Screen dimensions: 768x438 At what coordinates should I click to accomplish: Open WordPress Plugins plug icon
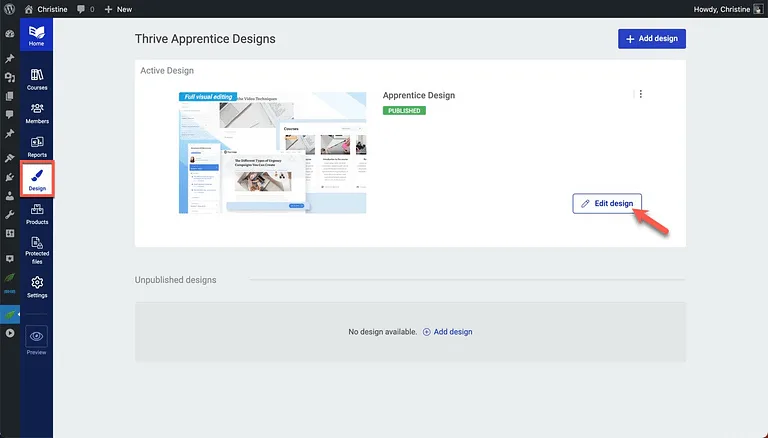click(10, 177)
